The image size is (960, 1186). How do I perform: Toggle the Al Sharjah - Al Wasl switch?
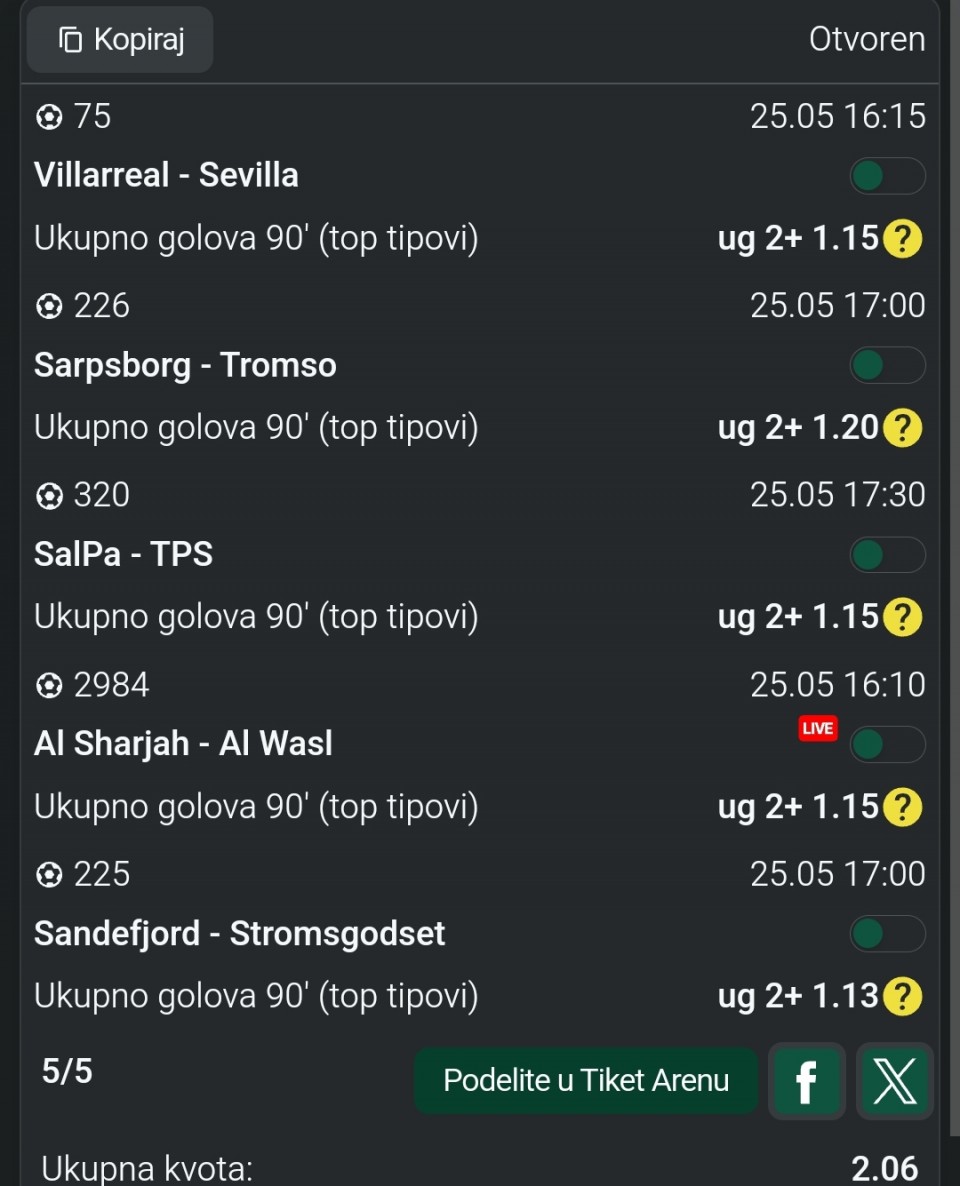pos(887,744)
